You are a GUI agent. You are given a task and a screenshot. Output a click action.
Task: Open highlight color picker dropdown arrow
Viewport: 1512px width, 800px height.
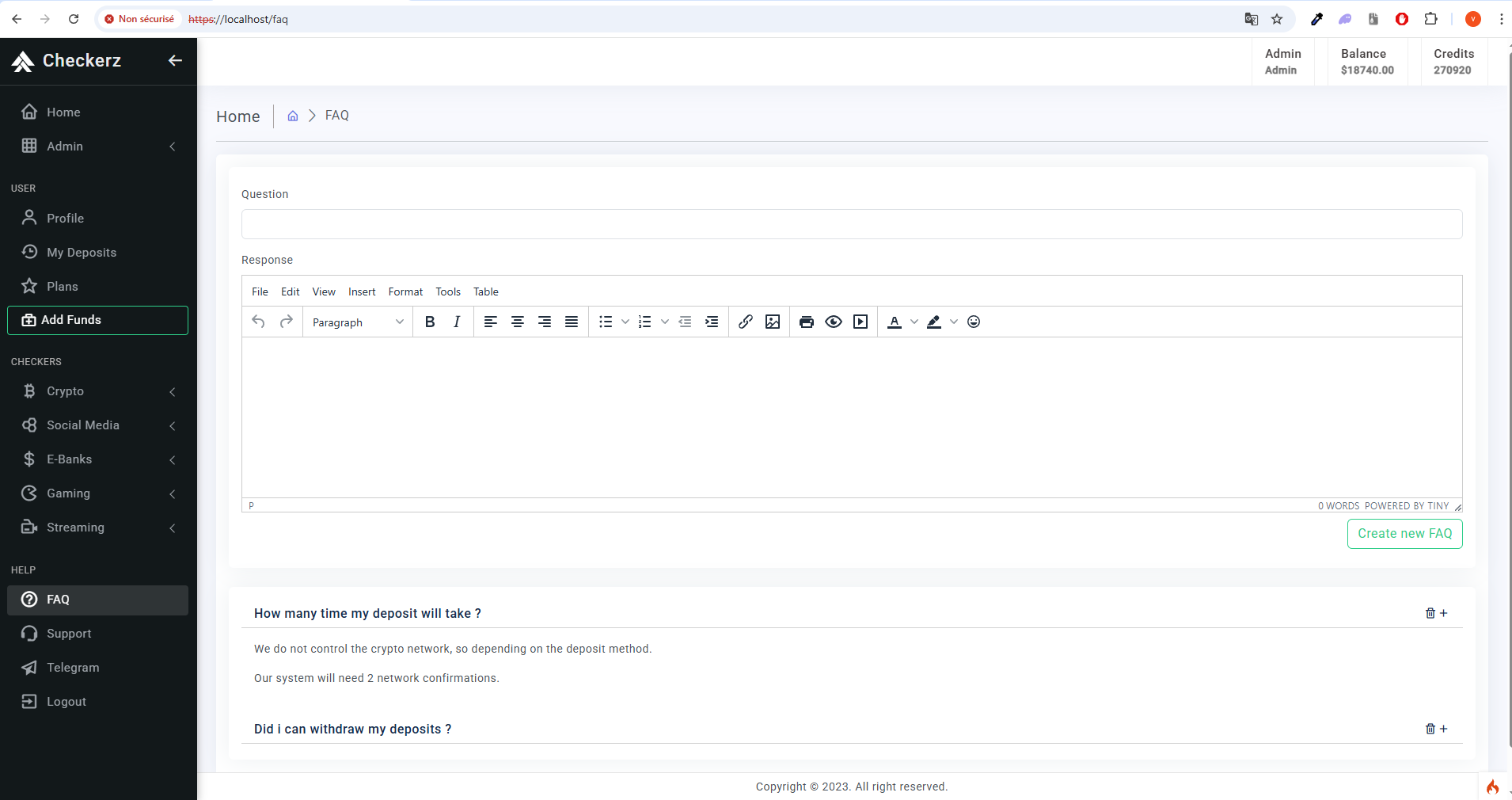[x=954, y=322]
